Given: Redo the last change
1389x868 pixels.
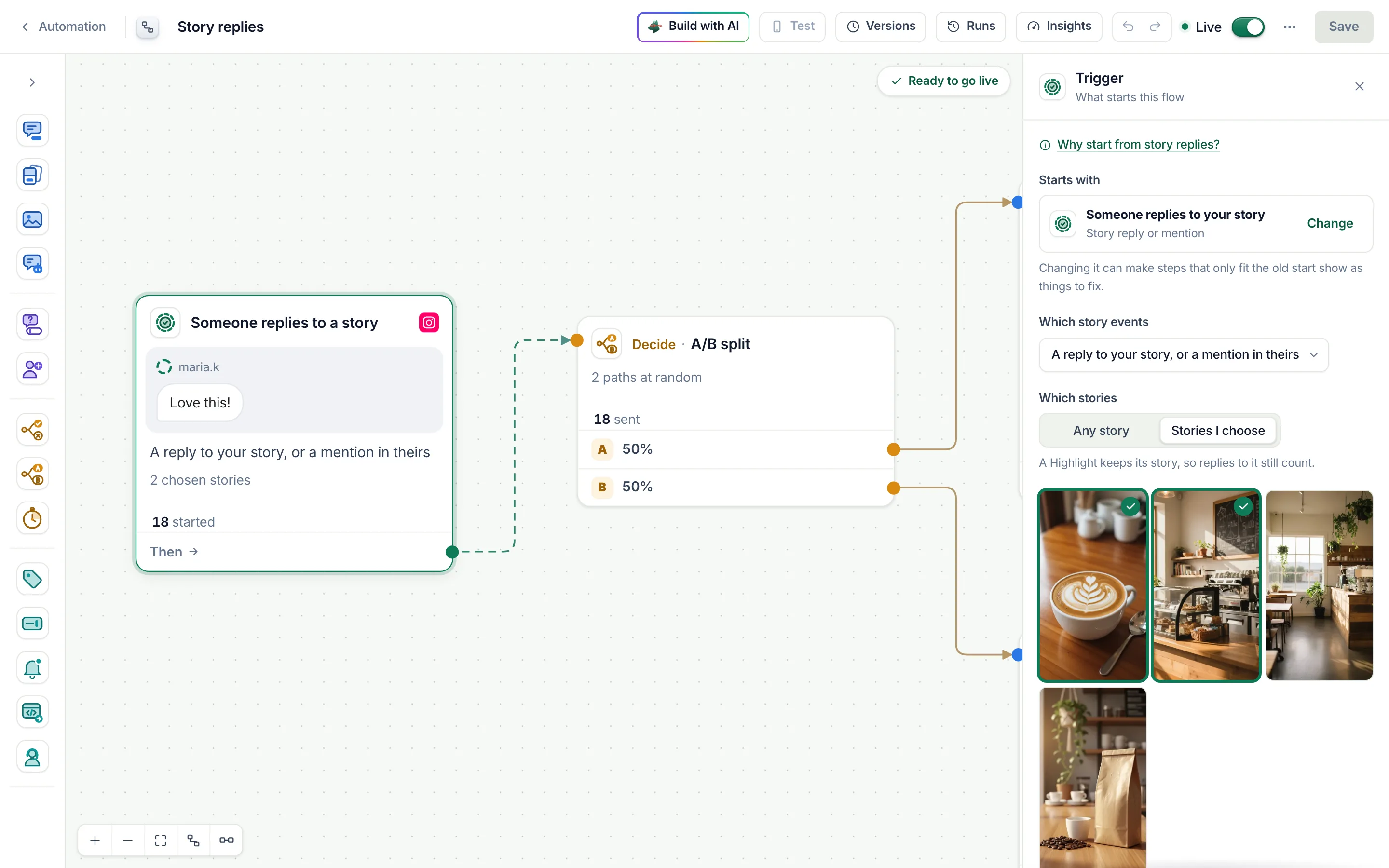Looking at the screenshot, I should click(1155, 27).
